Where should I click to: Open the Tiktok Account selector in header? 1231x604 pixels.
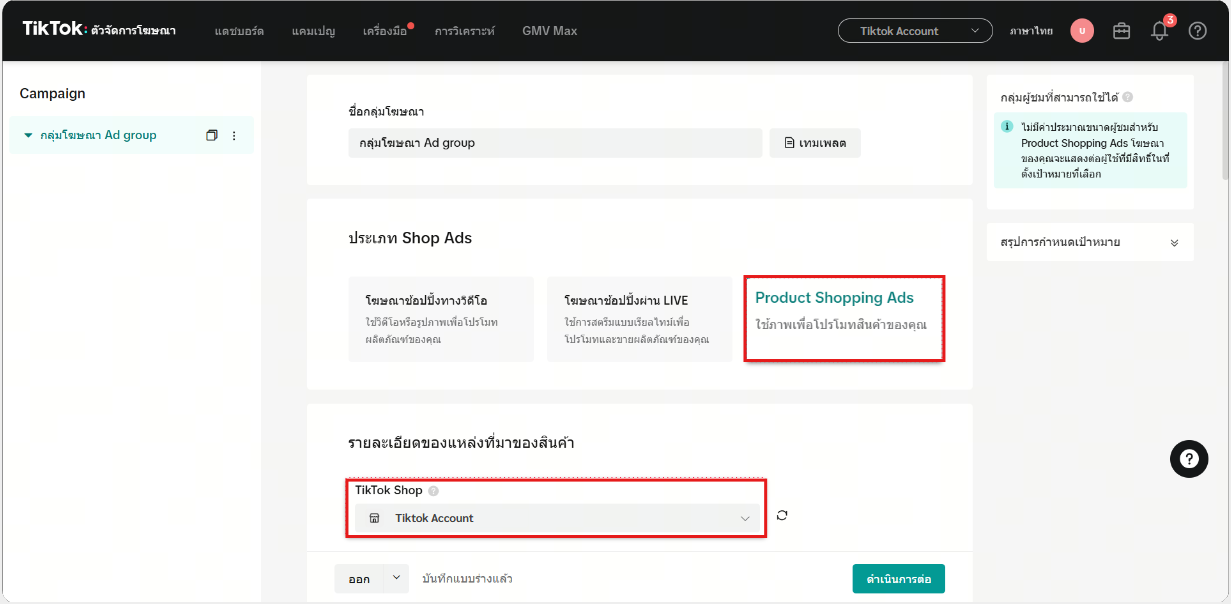tap(914, 31)
